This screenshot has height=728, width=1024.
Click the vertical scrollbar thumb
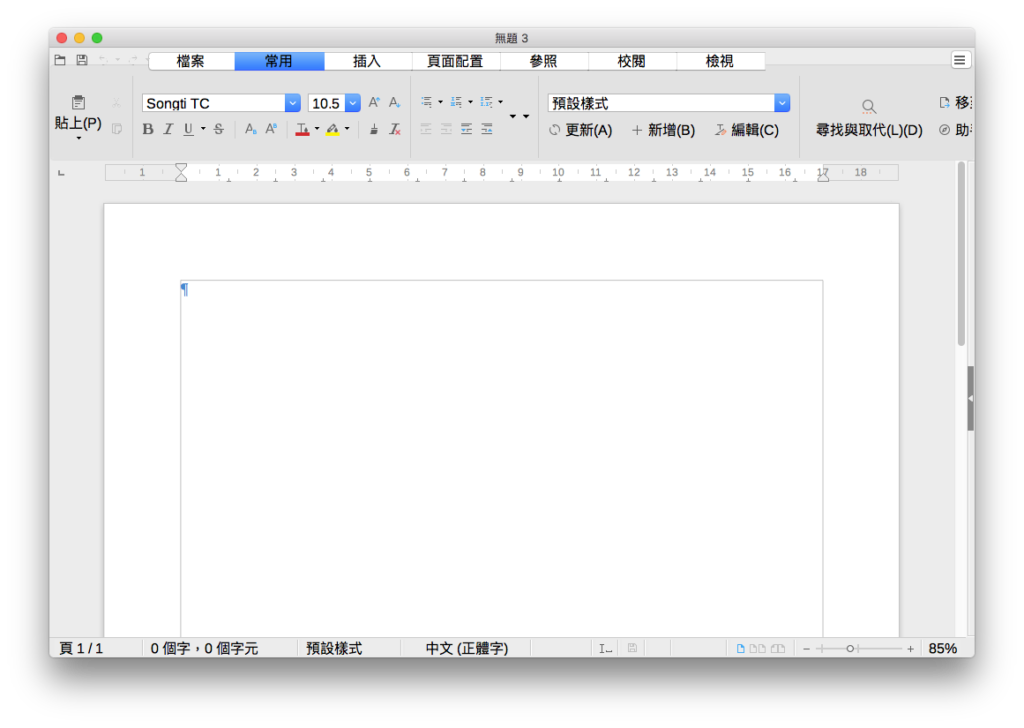click(961, 255)
